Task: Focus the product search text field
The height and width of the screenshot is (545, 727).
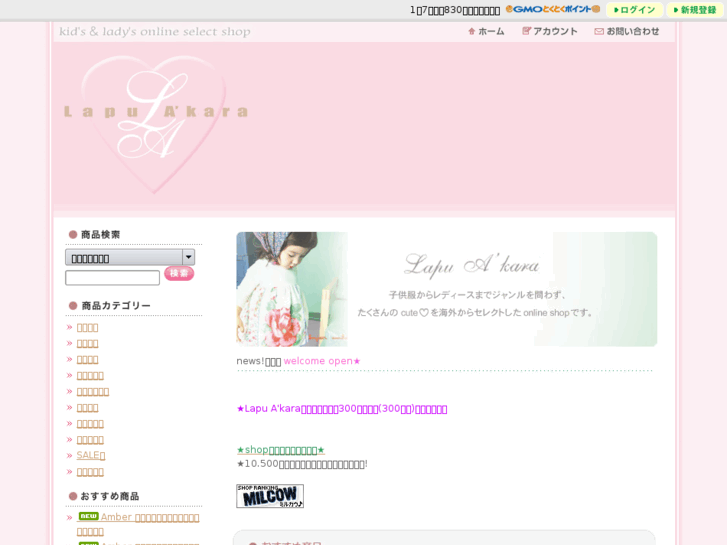Action: tap(112, 278)
